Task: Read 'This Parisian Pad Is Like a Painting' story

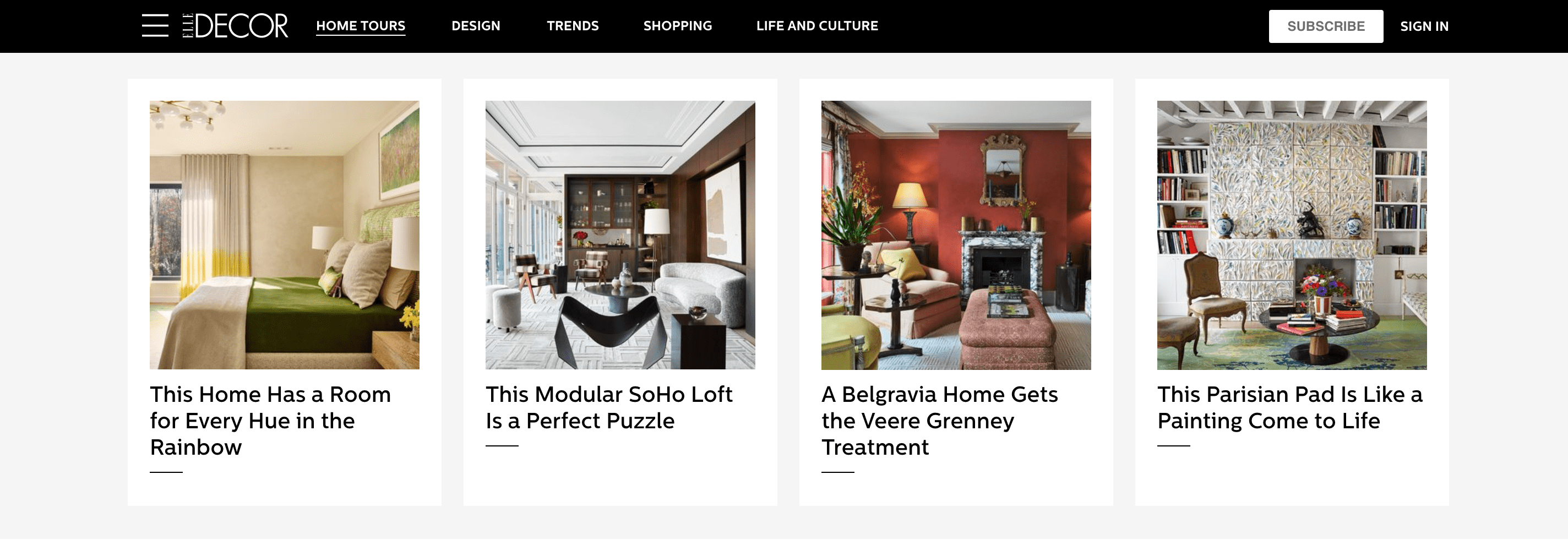Action: tap(1290, 407)
